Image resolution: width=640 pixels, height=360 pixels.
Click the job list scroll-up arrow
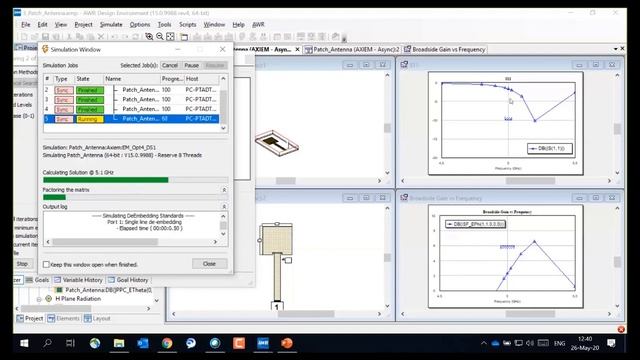(223, 78)
